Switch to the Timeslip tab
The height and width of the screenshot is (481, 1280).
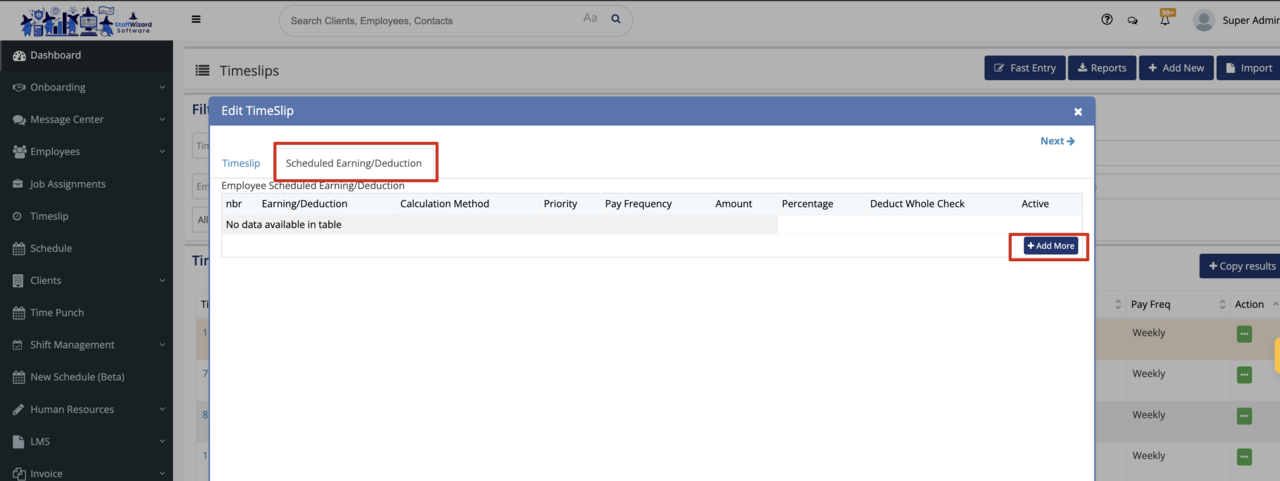[x=241, y=163]
